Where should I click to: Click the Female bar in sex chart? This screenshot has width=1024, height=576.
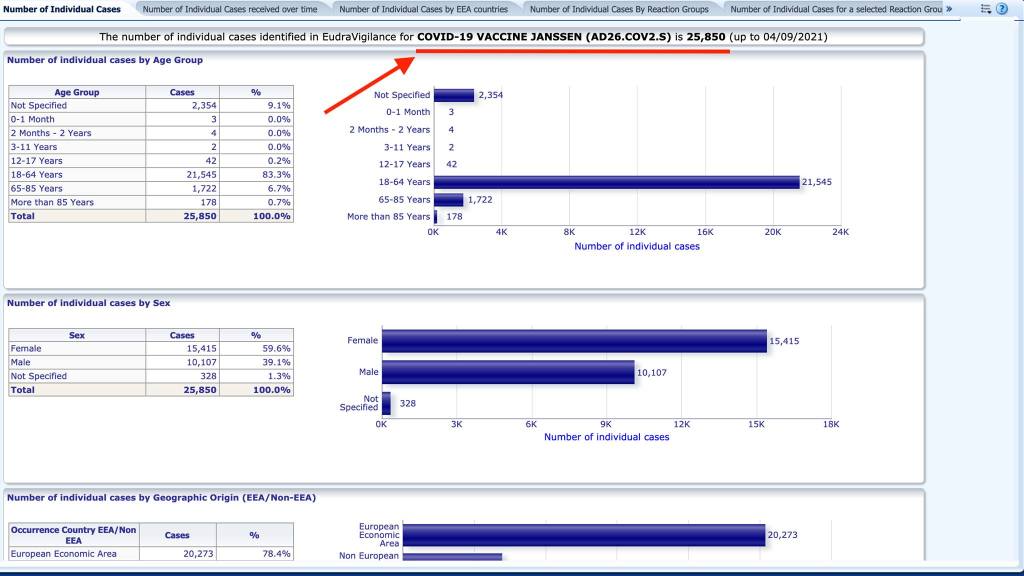click(x=574, y=341)
